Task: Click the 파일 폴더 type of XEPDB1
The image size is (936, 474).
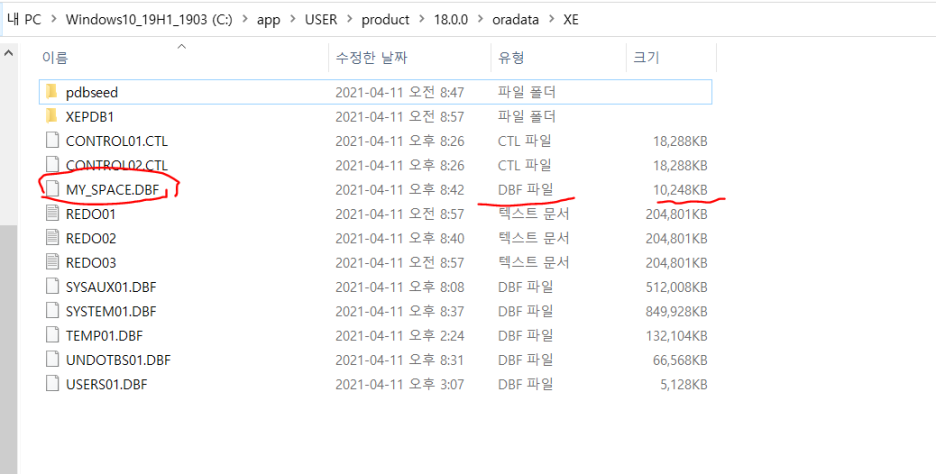Action: [x=526, y=117]
